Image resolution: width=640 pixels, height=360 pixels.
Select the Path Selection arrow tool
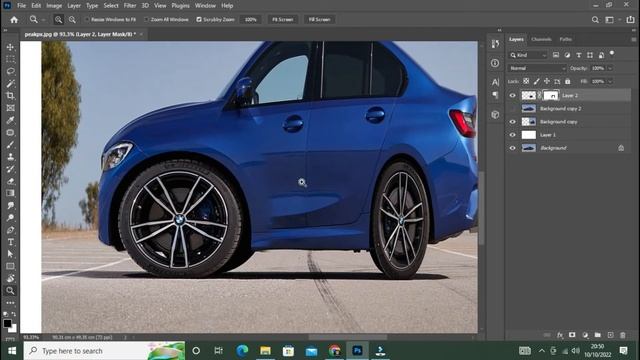[x=11, y=254]
